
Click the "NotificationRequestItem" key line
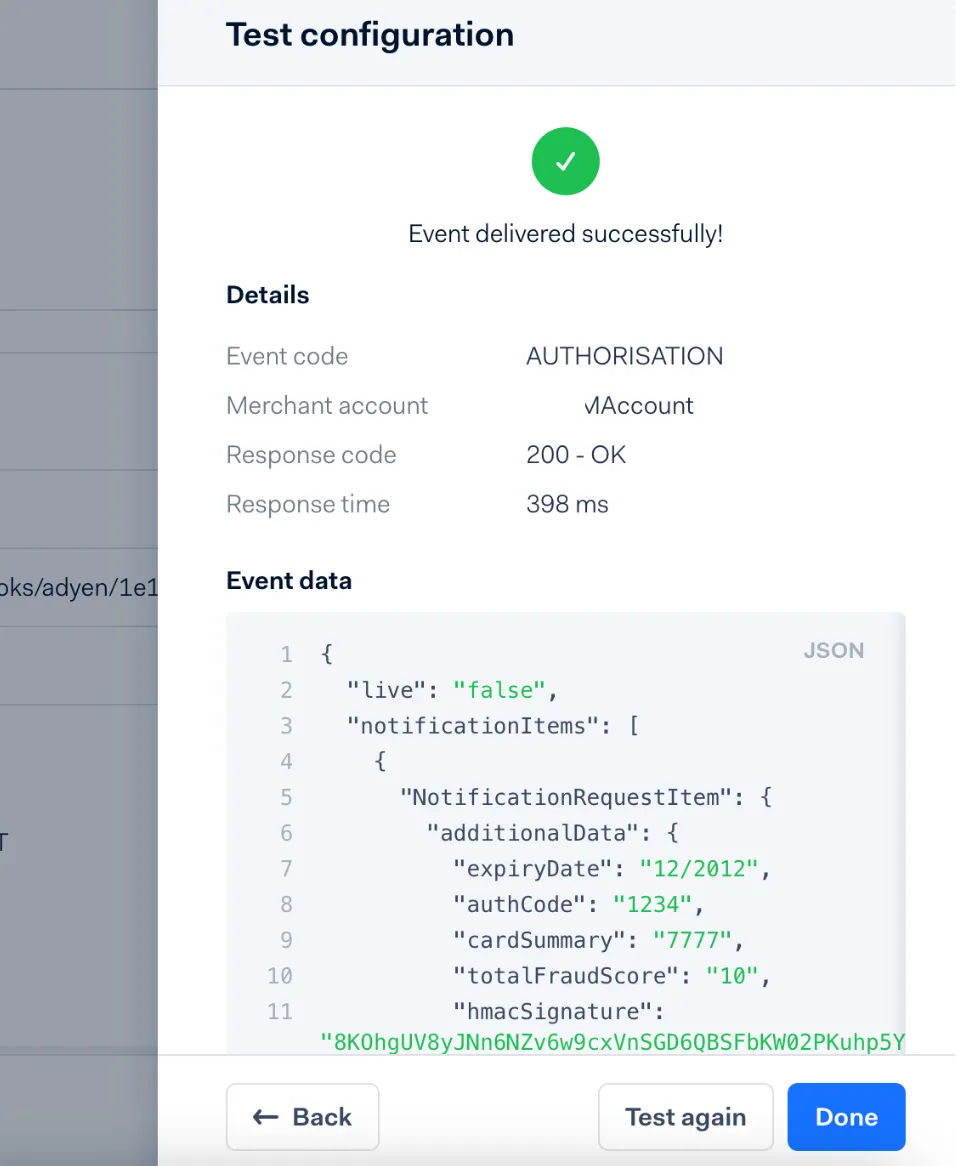point(586,797)
